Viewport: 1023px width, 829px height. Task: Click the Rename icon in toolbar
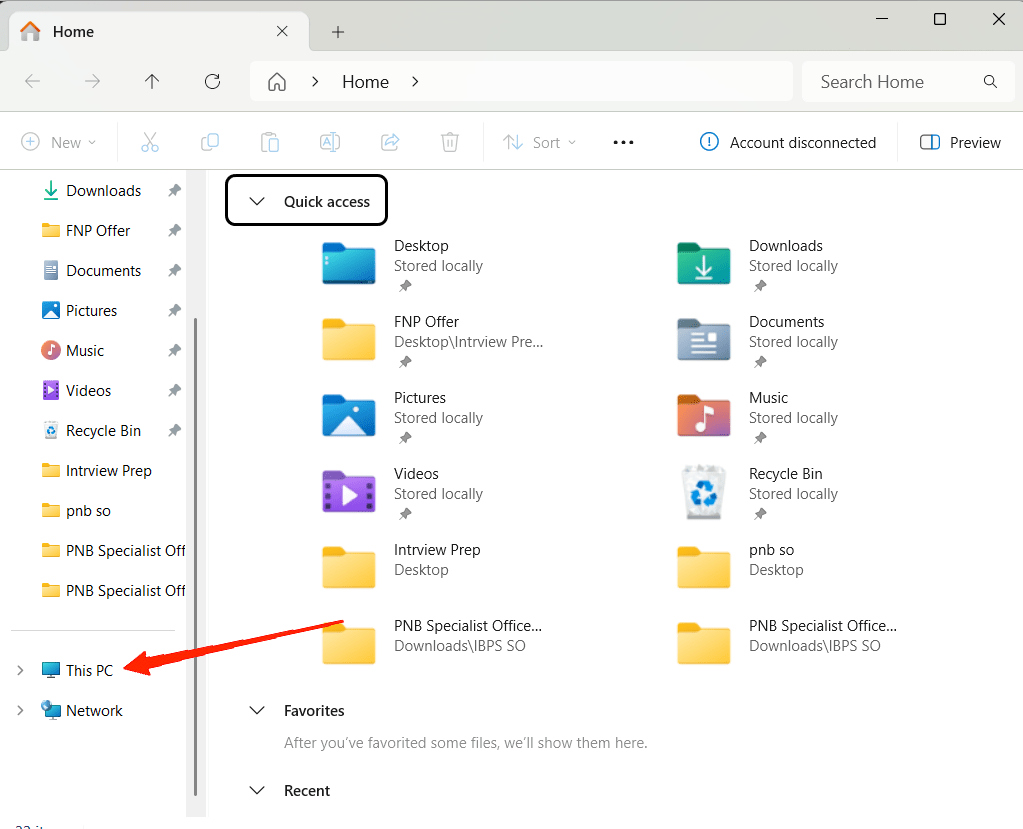pyautogui.click(x=330, y=142)
